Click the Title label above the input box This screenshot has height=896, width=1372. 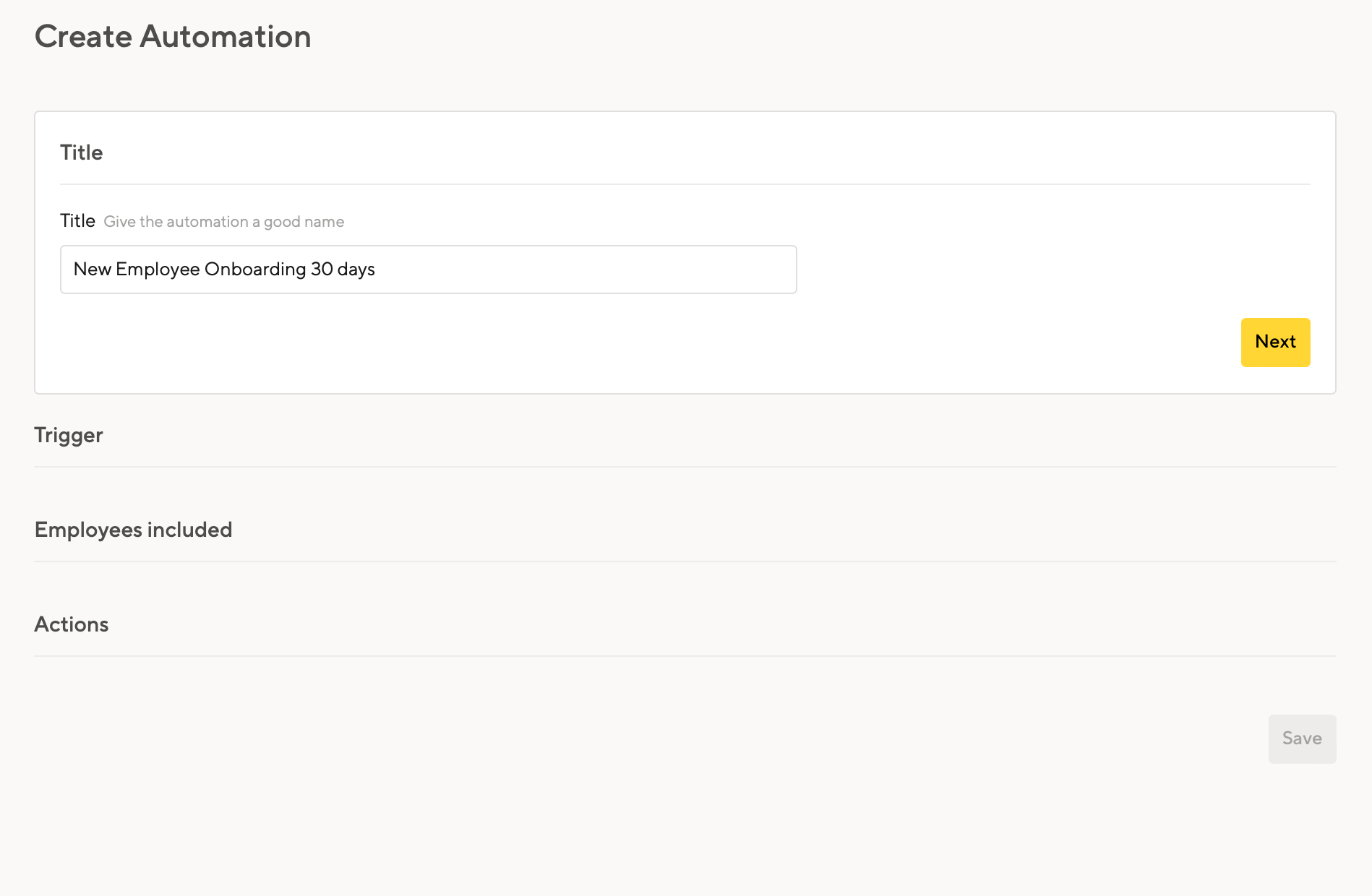point(77,220)
